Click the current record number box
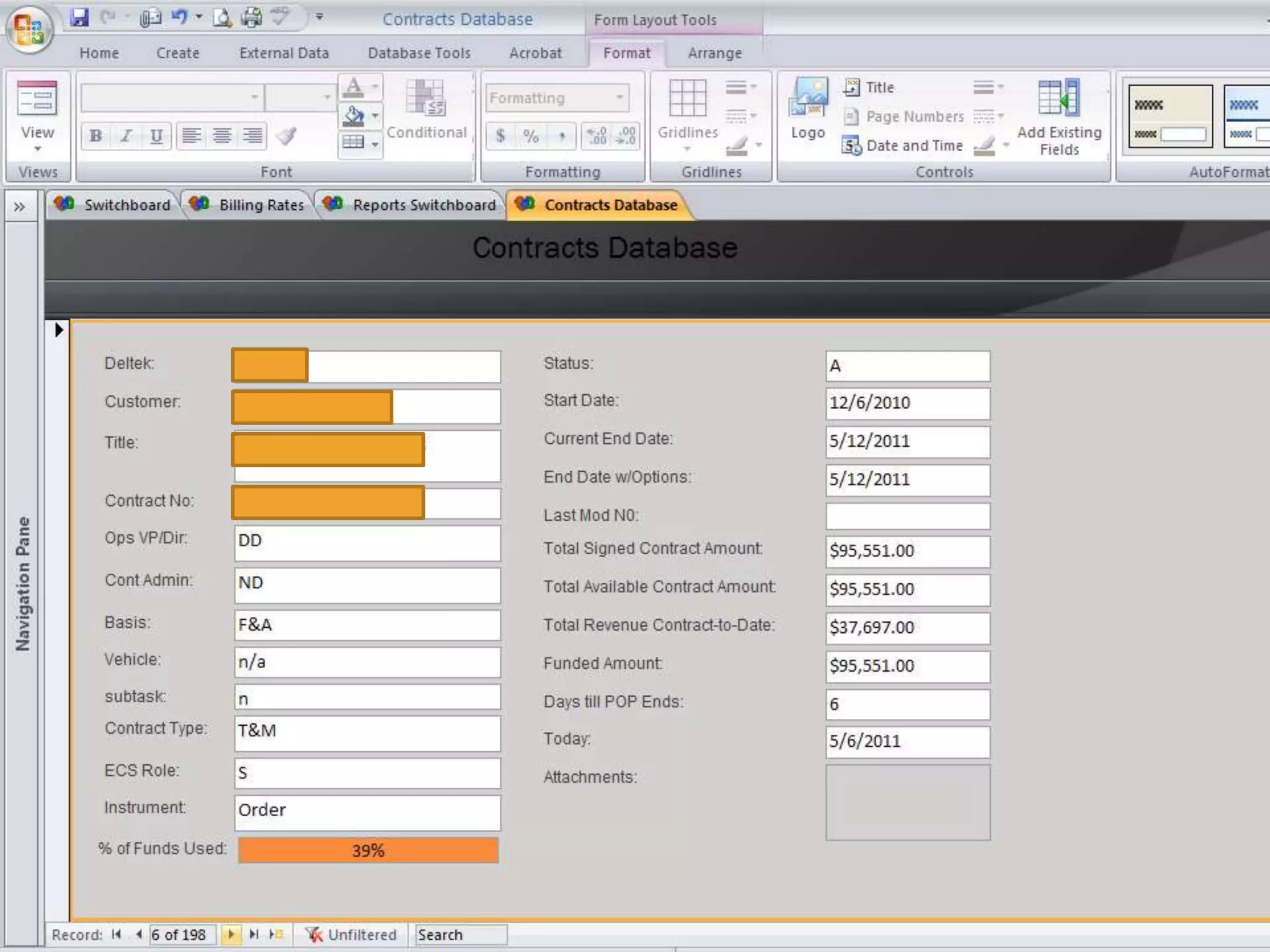Image resolution: width=1270 pixels, height=952 pixels. click(x=182, y=935)
